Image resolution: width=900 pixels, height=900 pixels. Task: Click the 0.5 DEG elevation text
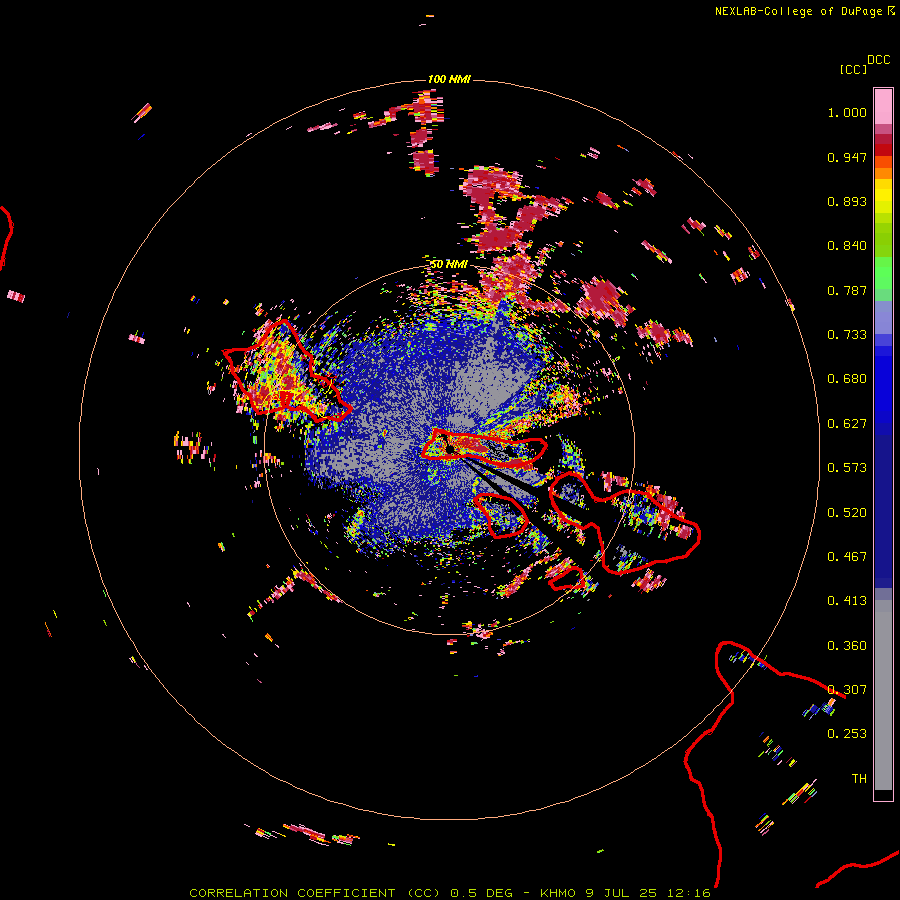click(482, 893)
